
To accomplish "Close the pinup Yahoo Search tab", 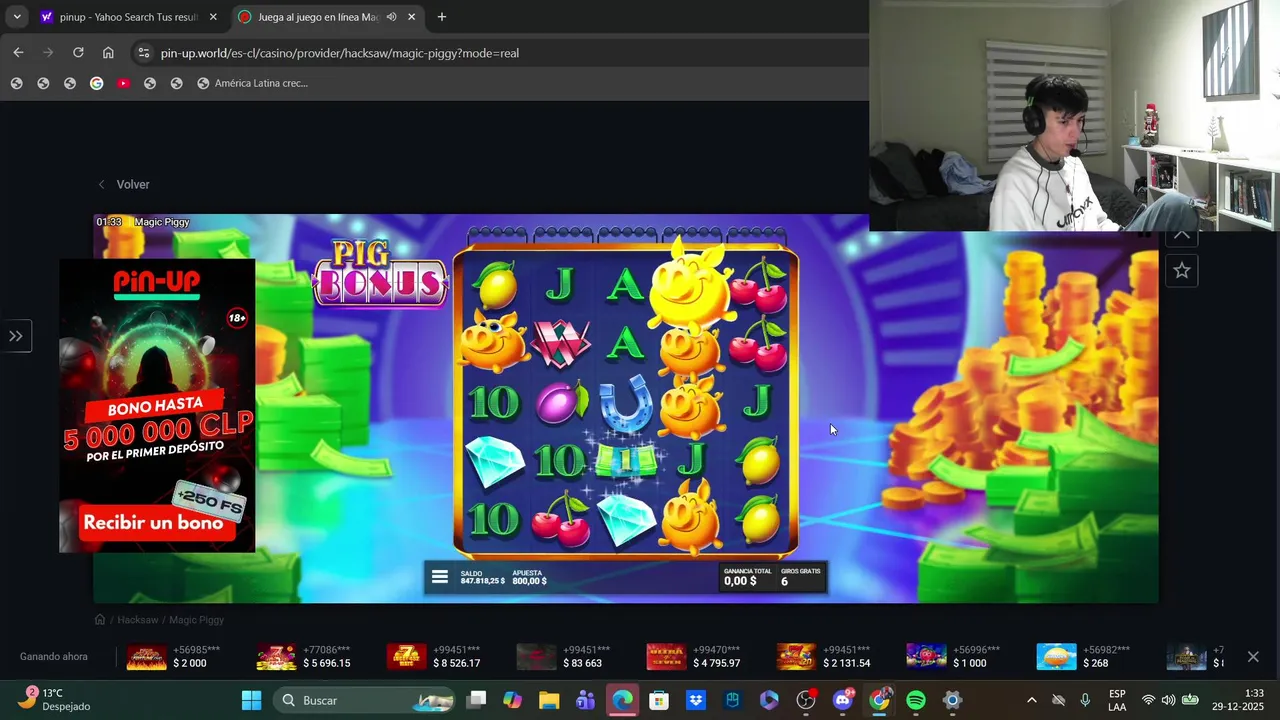I will pos(213,17).
